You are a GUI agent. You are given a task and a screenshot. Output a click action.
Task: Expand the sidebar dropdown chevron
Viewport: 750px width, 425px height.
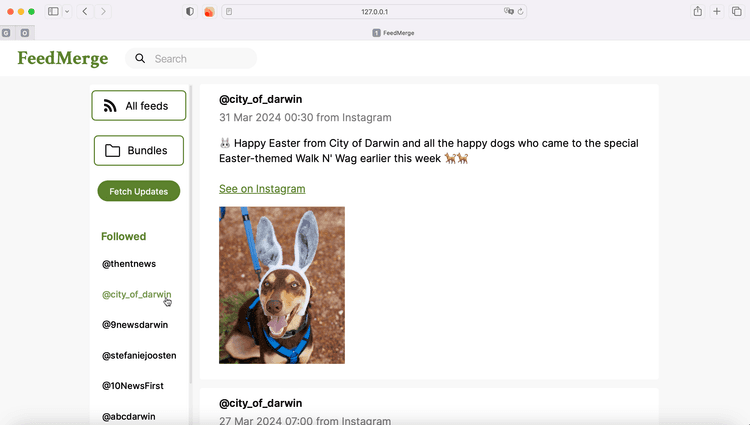point(67,11)
